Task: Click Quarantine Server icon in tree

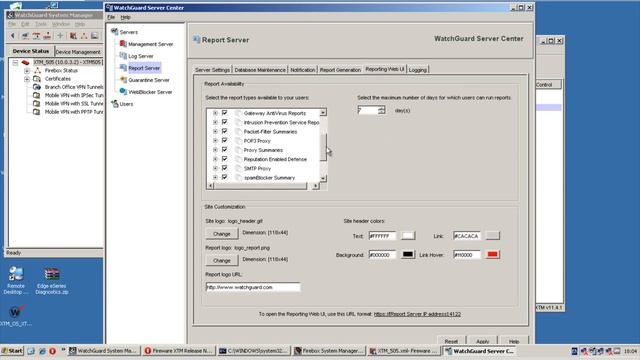Action: pyautogui.click(x=123, y=80)
